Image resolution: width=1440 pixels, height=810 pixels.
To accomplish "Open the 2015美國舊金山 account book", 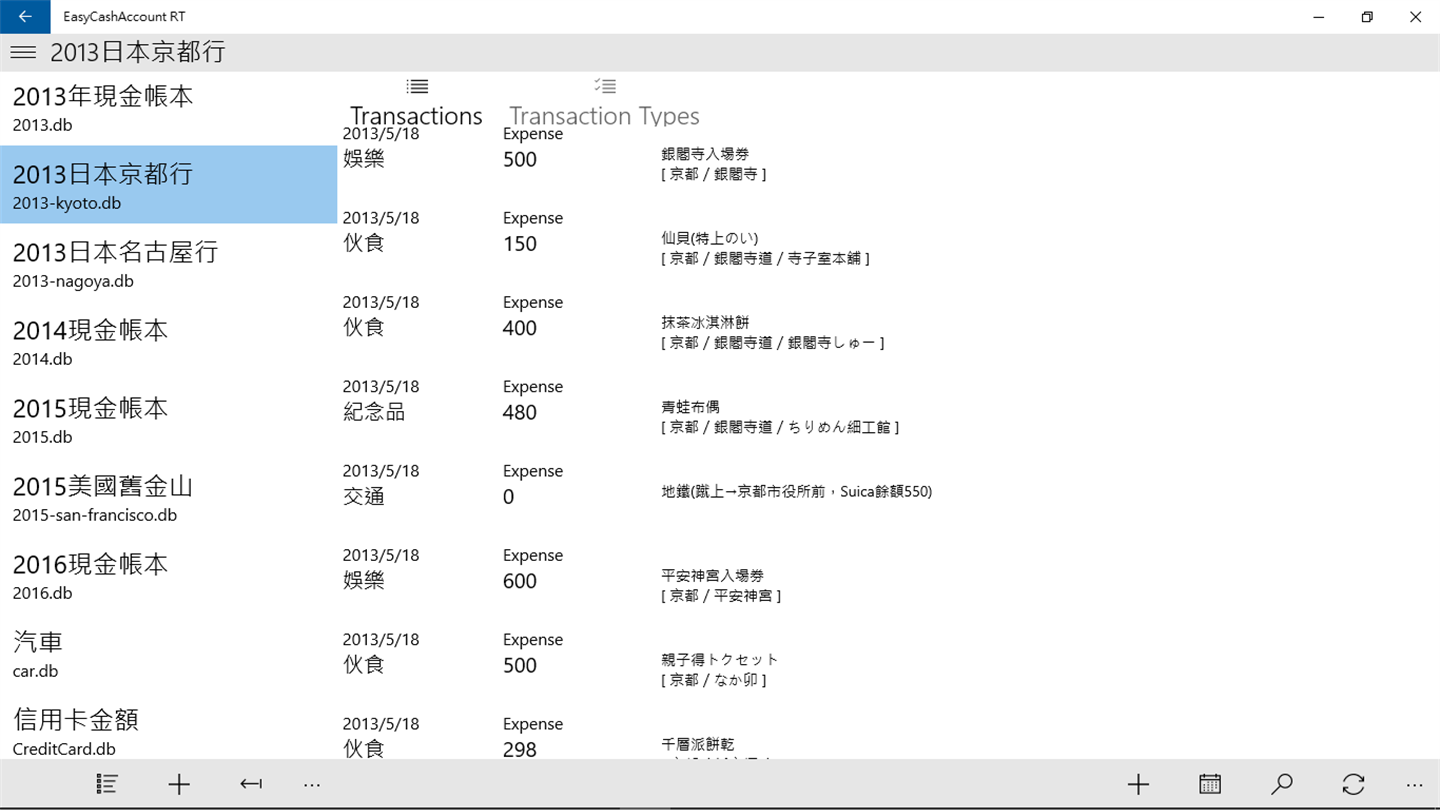I will pos(169,497).
